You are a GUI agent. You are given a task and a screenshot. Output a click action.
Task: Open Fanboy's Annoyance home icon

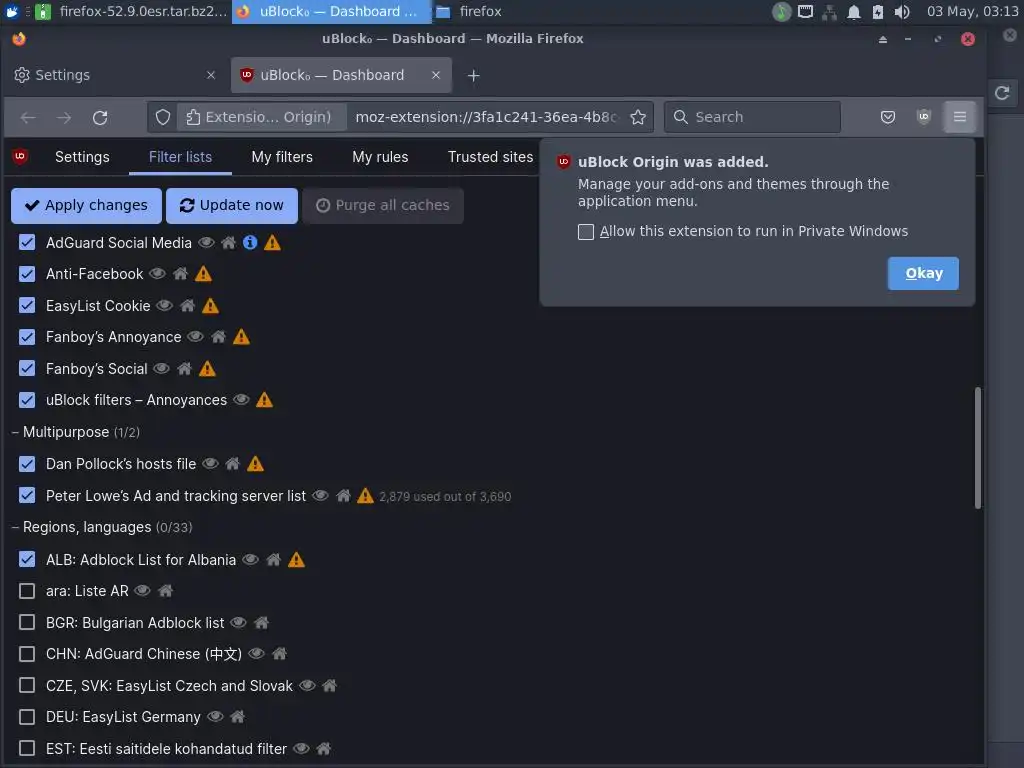219,337
